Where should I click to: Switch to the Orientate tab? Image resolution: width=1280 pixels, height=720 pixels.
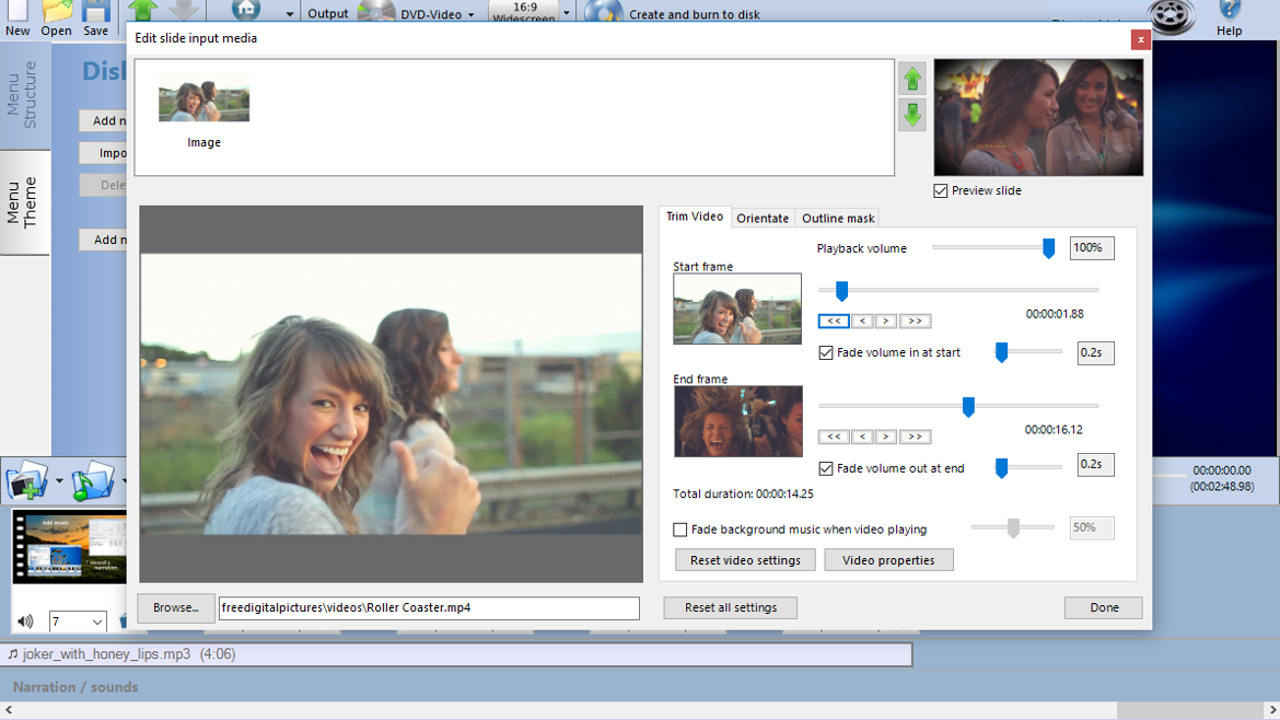point(762,218)
